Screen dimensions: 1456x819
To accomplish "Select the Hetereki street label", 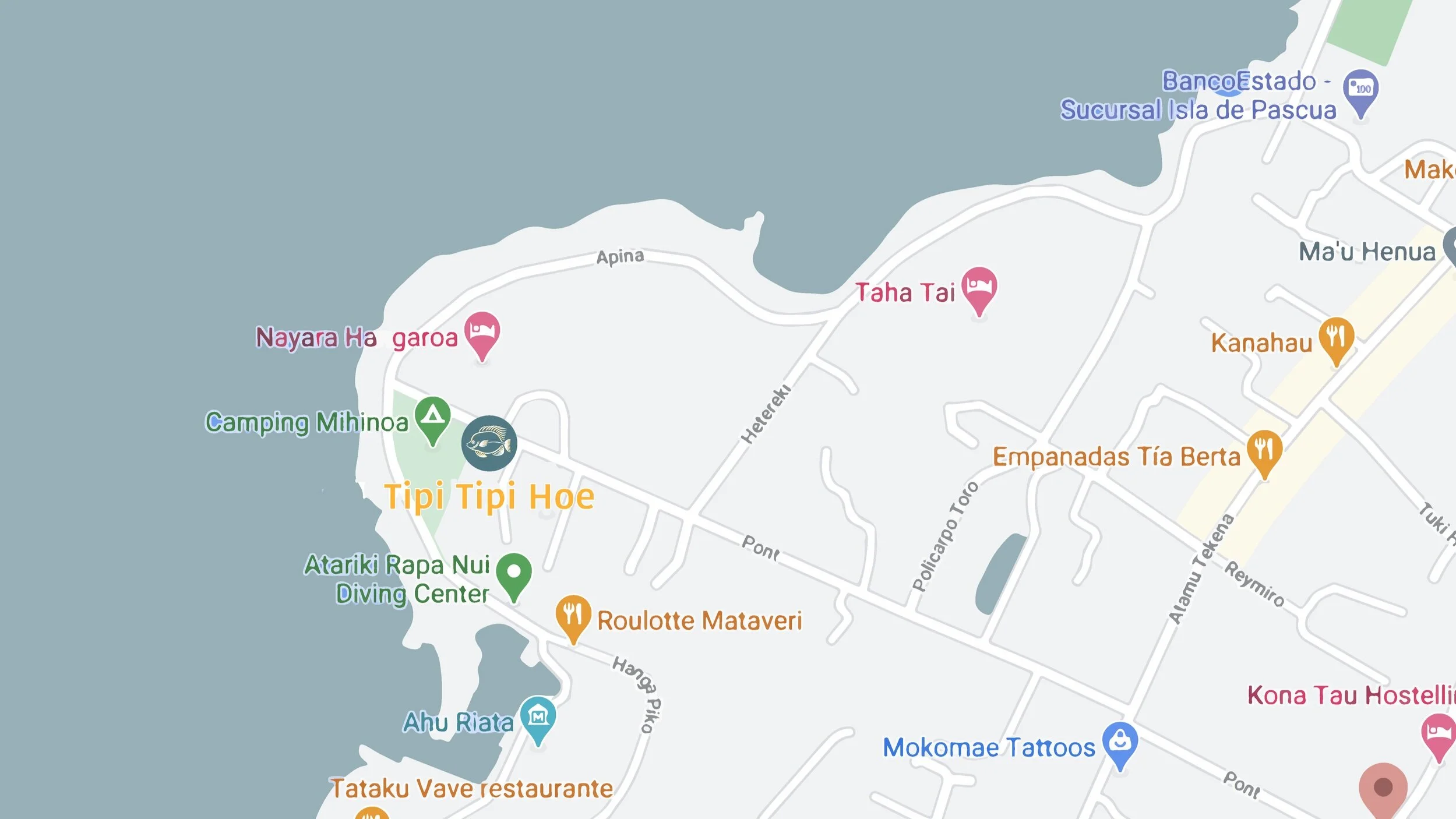I will pyautogui.click(x=766, y=414).
